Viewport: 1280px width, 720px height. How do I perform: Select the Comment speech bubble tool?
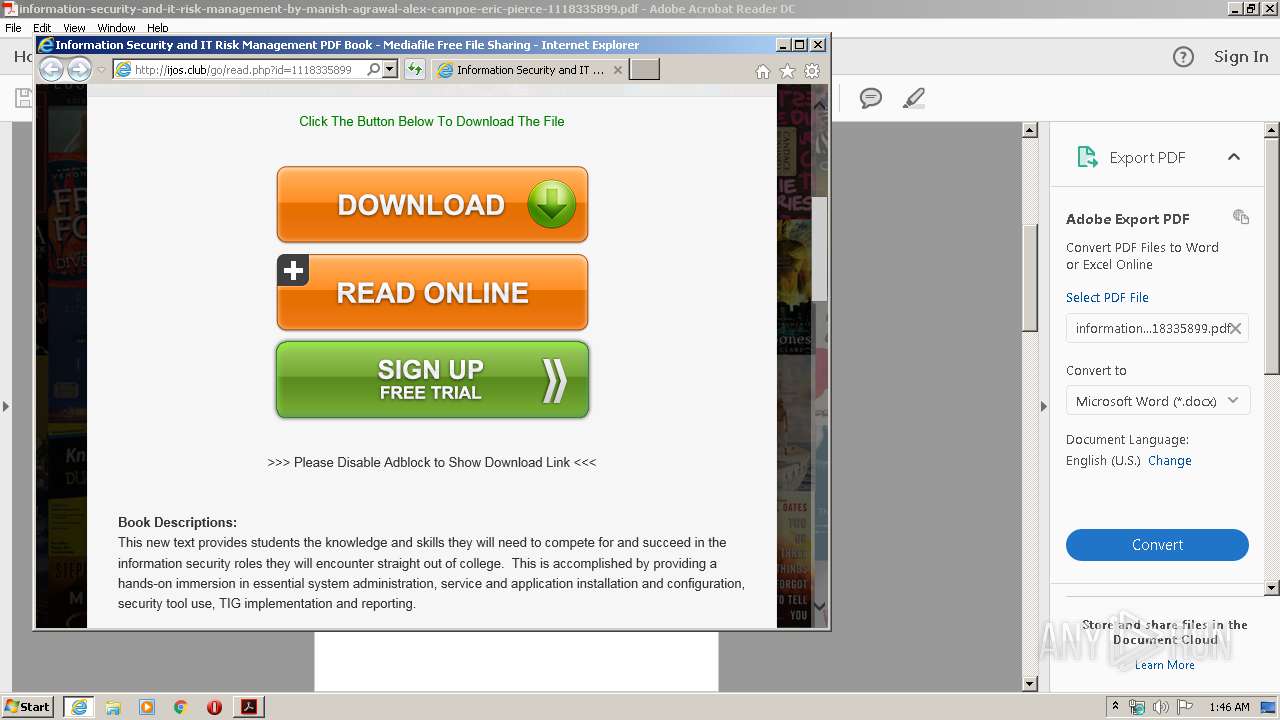[871, 98]
